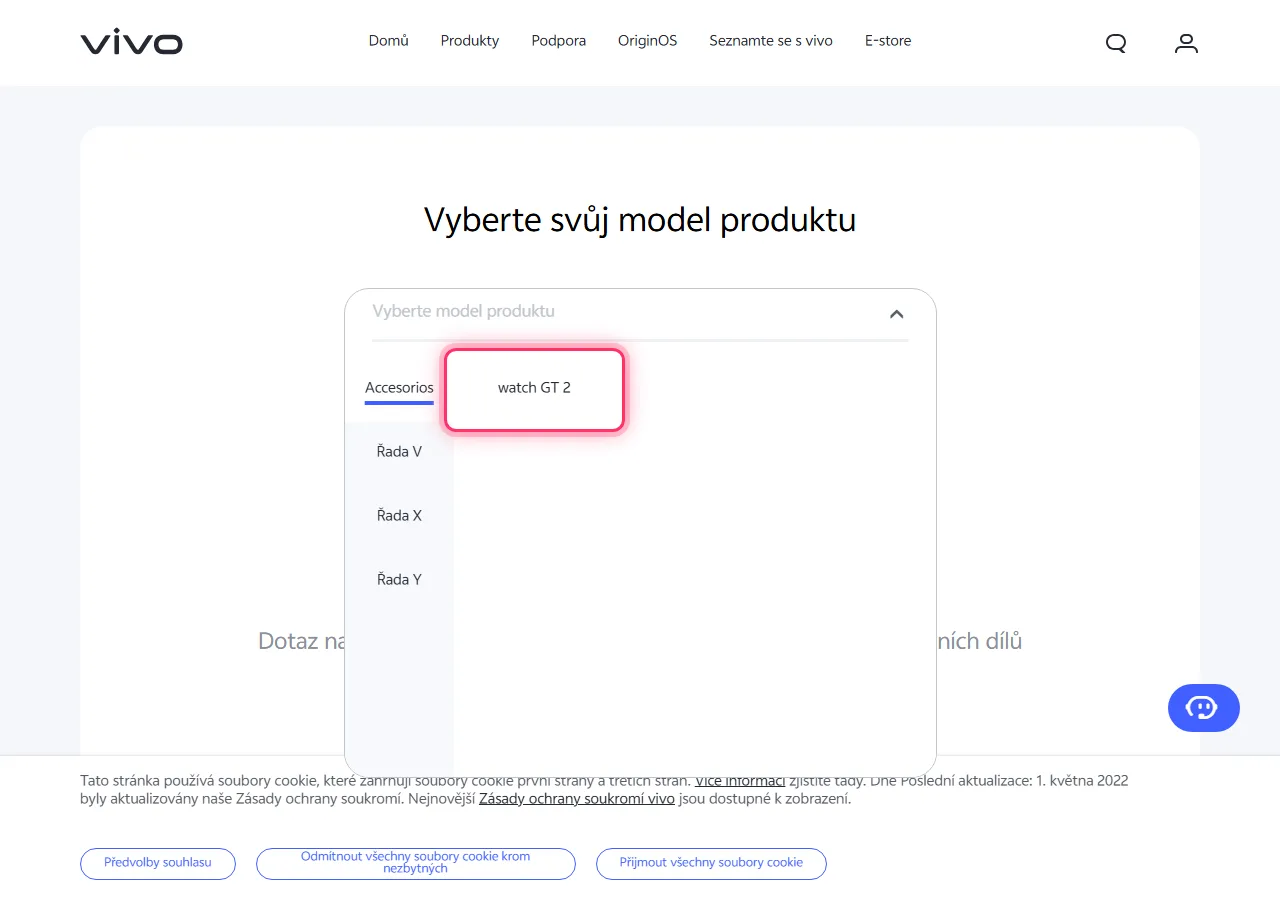1280x900 pixels.
Task: Open 'Zásady ochrany soukromí vivo' link
Action: [577, 799]
